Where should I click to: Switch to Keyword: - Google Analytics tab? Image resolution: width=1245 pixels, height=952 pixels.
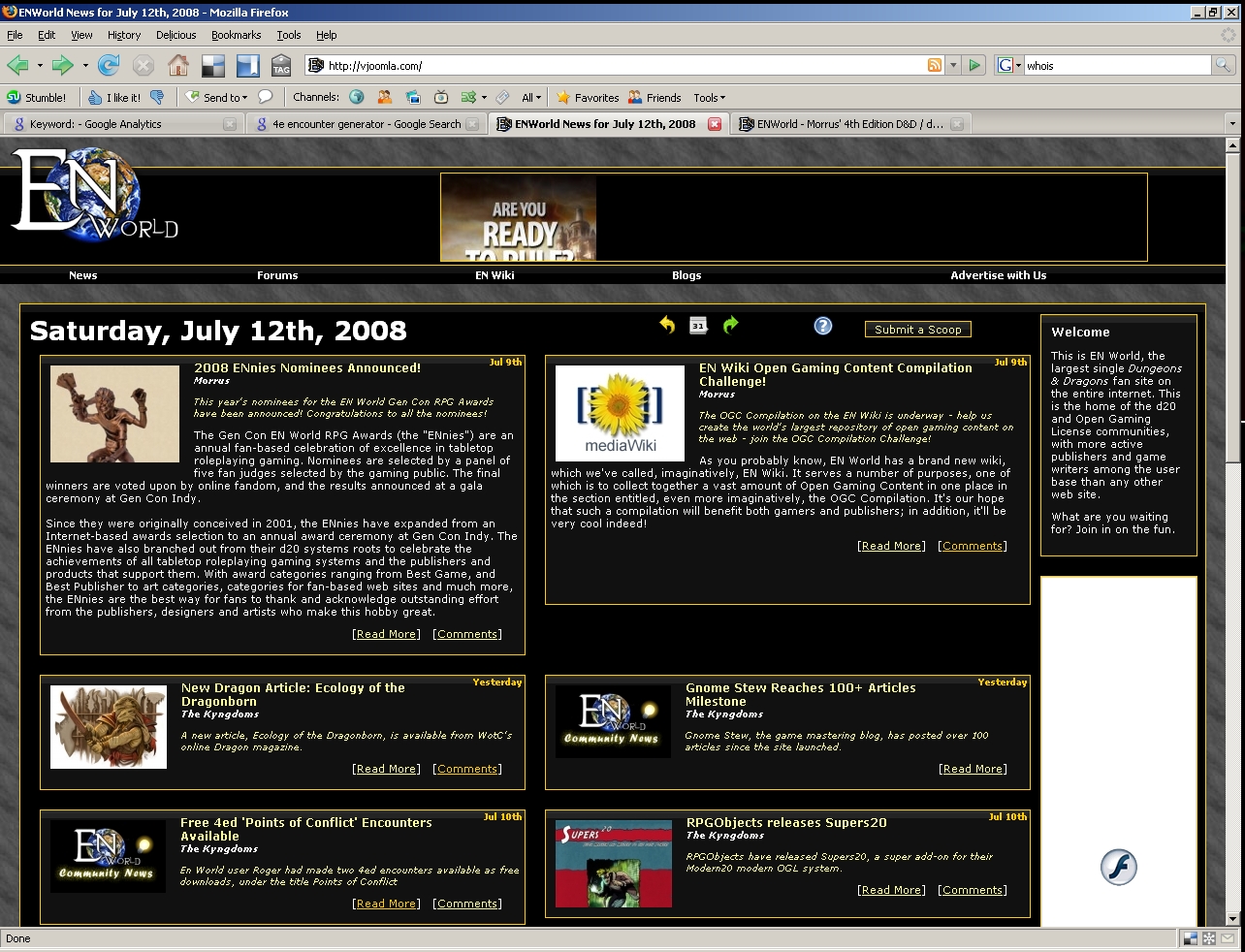[123, 124]
